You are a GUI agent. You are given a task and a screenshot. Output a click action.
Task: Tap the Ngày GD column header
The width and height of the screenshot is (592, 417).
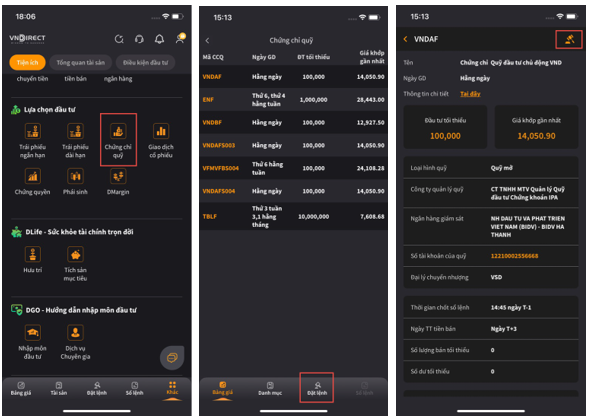click(x=264, y=57)
